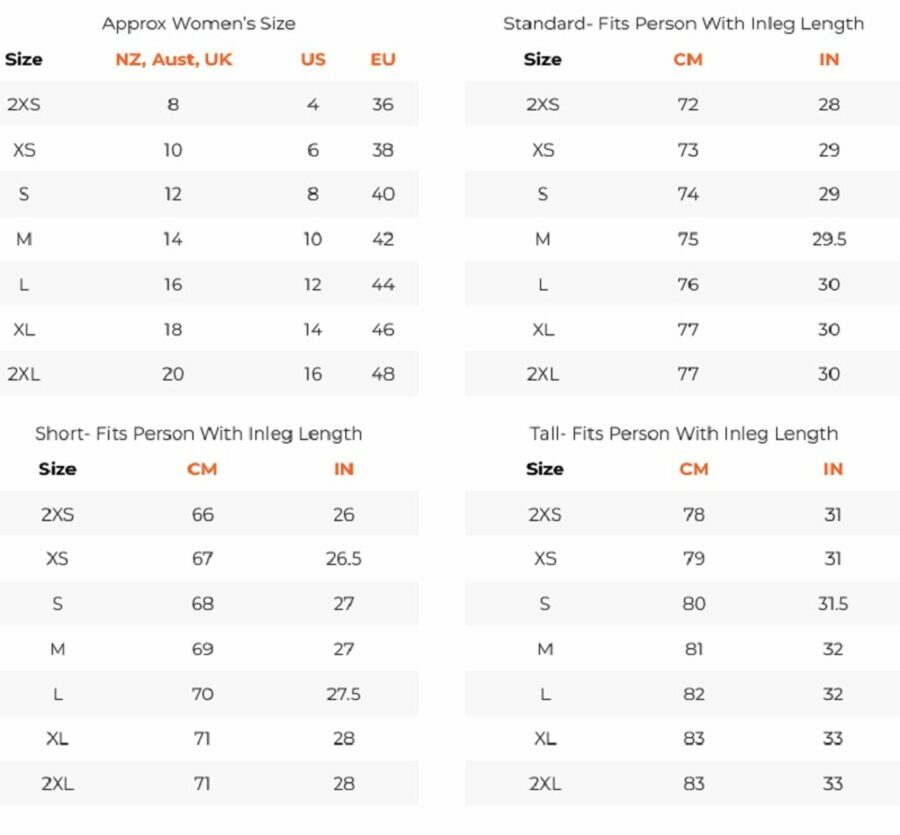
Task: Click the CM header in the Tall table
Action: pos(693,469)
